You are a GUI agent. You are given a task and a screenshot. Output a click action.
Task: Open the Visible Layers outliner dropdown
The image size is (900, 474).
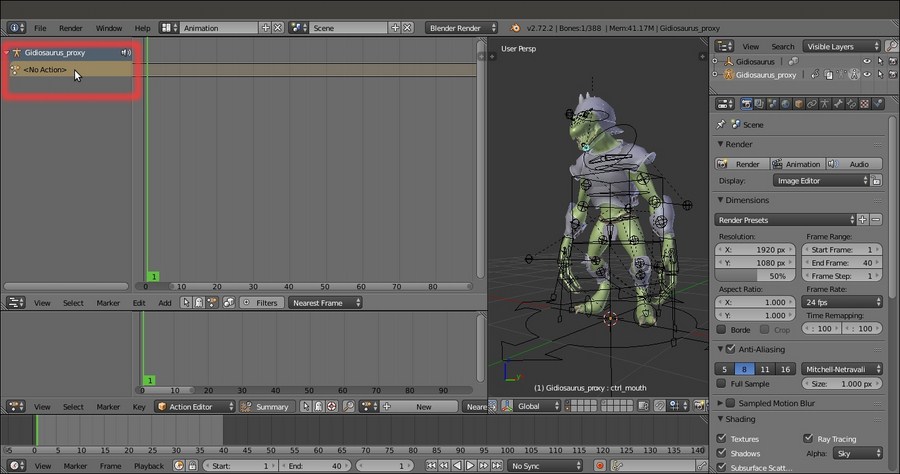click(x=841, y=46)
